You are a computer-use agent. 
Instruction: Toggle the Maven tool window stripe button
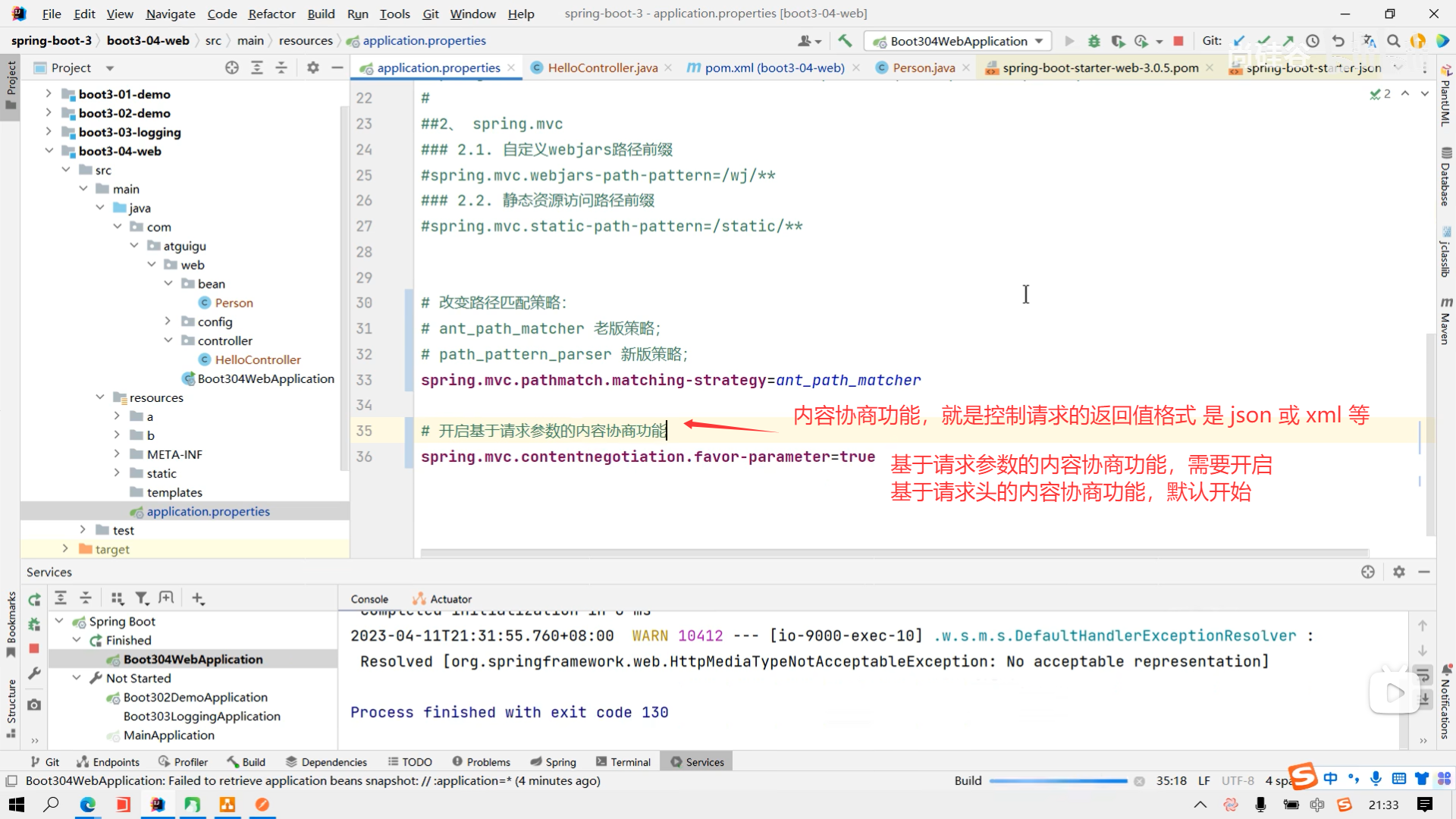[1445, 322]
